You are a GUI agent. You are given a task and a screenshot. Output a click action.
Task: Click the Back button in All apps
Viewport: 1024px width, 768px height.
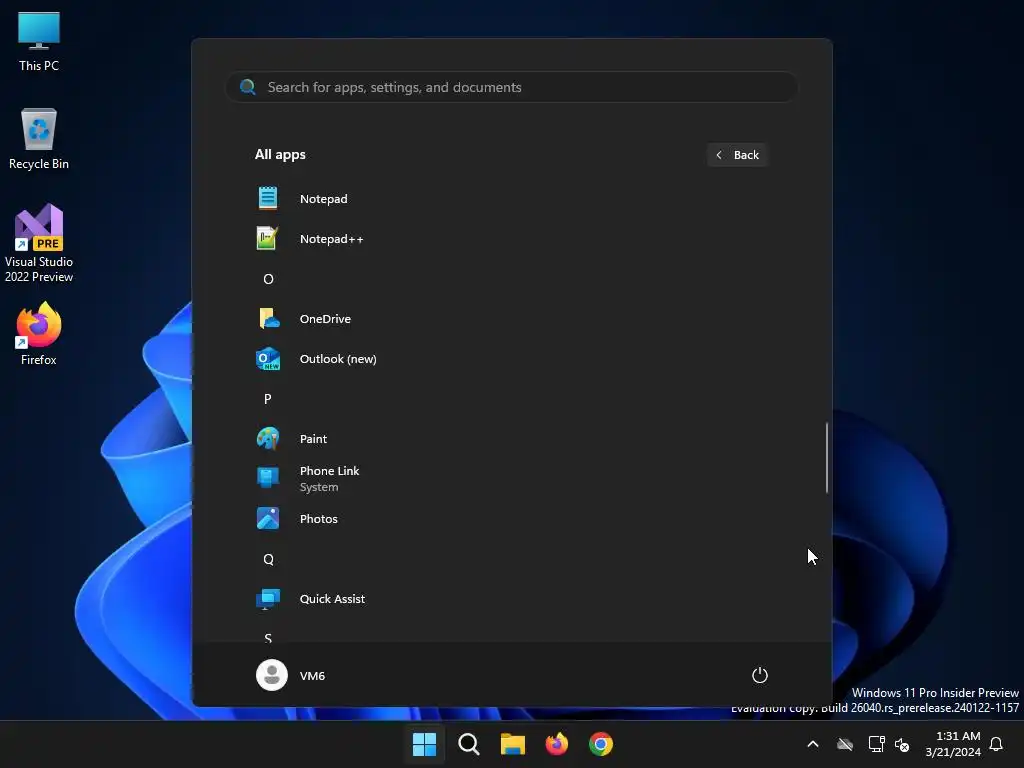(x=737, y=155)
